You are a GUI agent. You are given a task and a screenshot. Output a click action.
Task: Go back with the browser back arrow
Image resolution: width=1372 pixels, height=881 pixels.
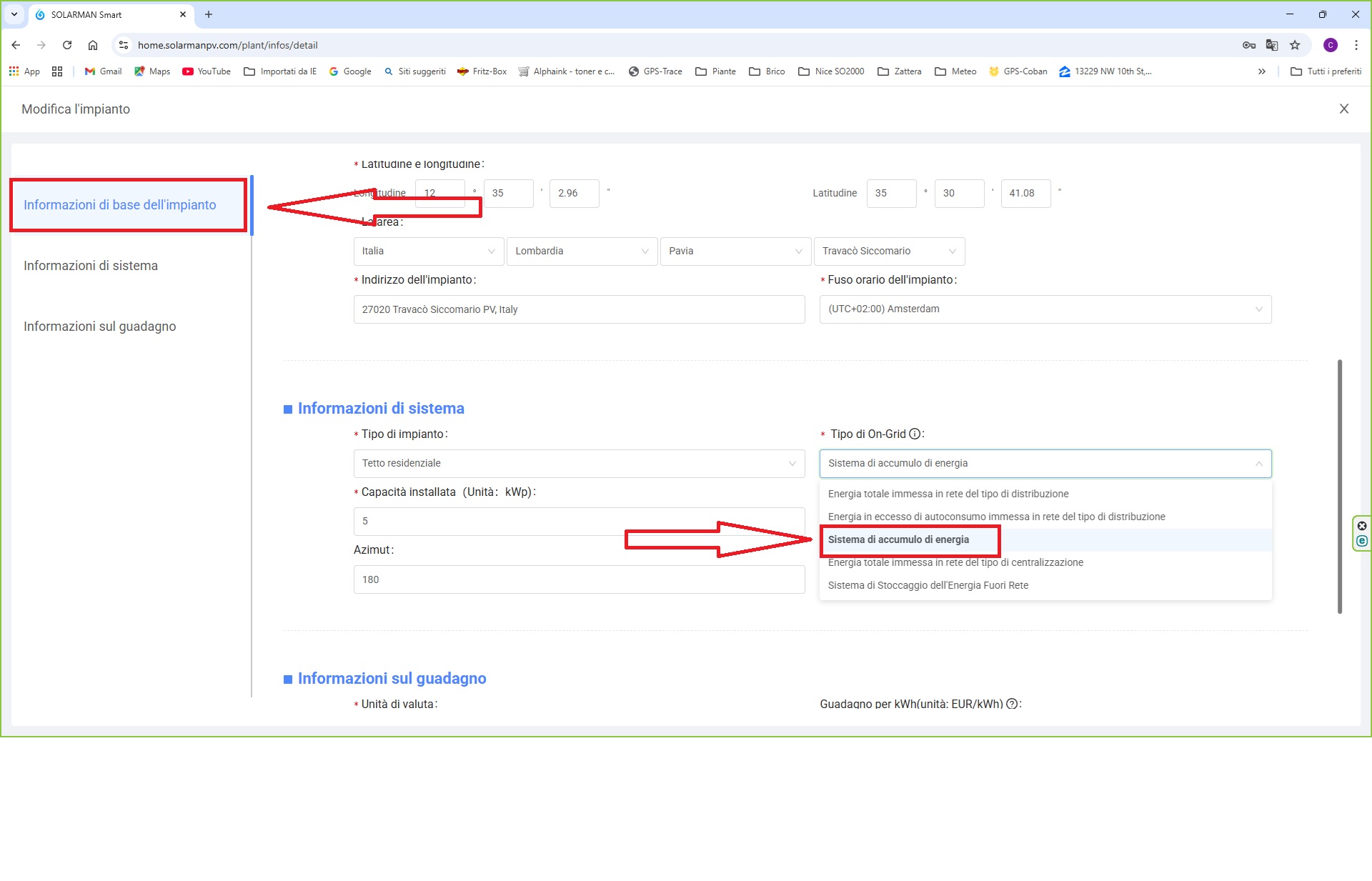[16, 45]
